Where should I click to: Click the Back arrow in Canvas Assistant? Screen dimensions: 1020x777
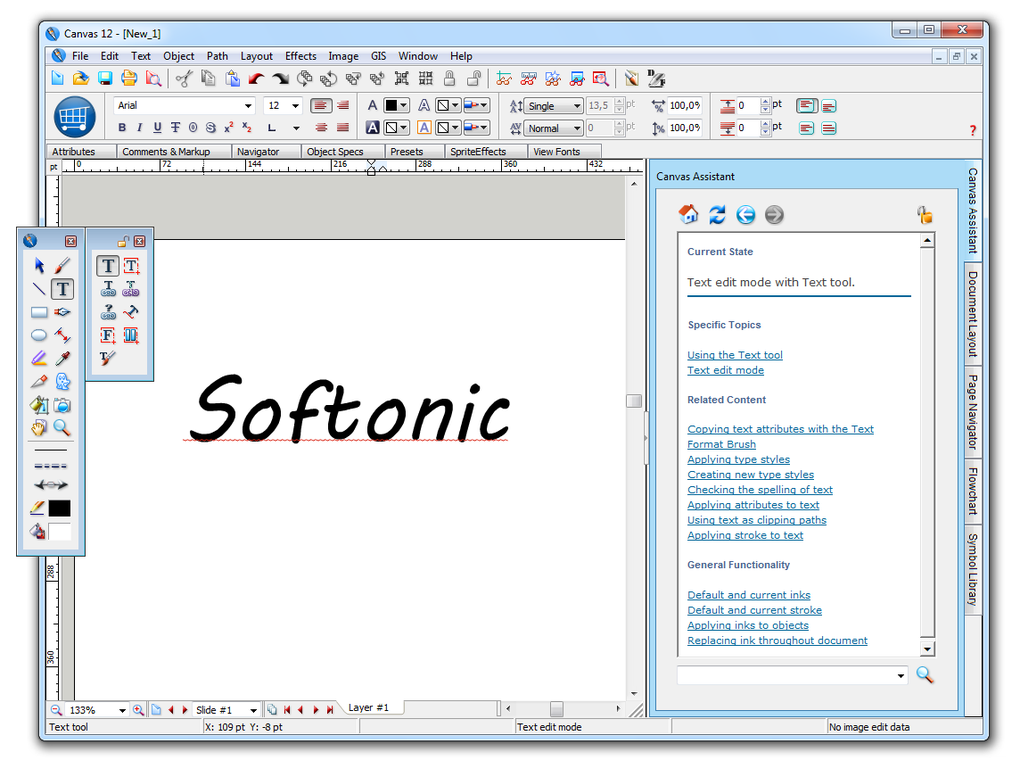[745, 215]
